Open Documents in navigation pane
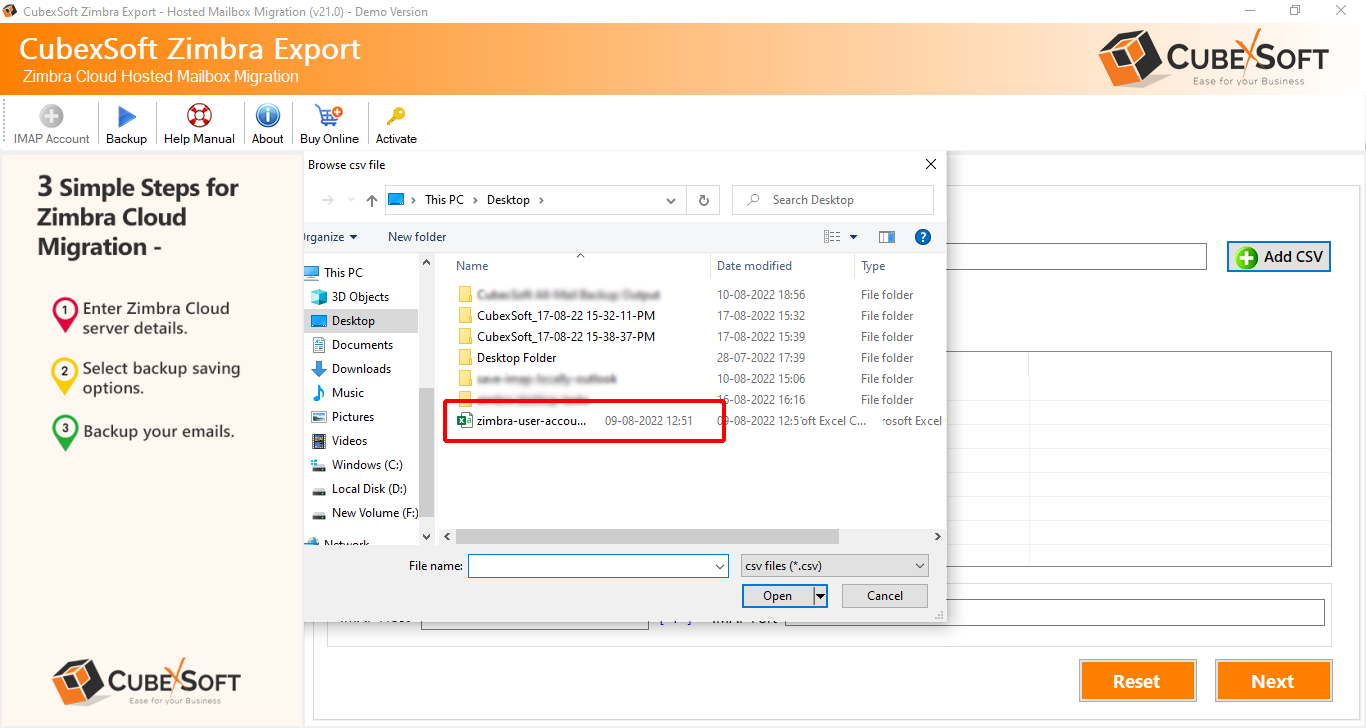Screen dimensions: 1366x728 coord(362,345)
